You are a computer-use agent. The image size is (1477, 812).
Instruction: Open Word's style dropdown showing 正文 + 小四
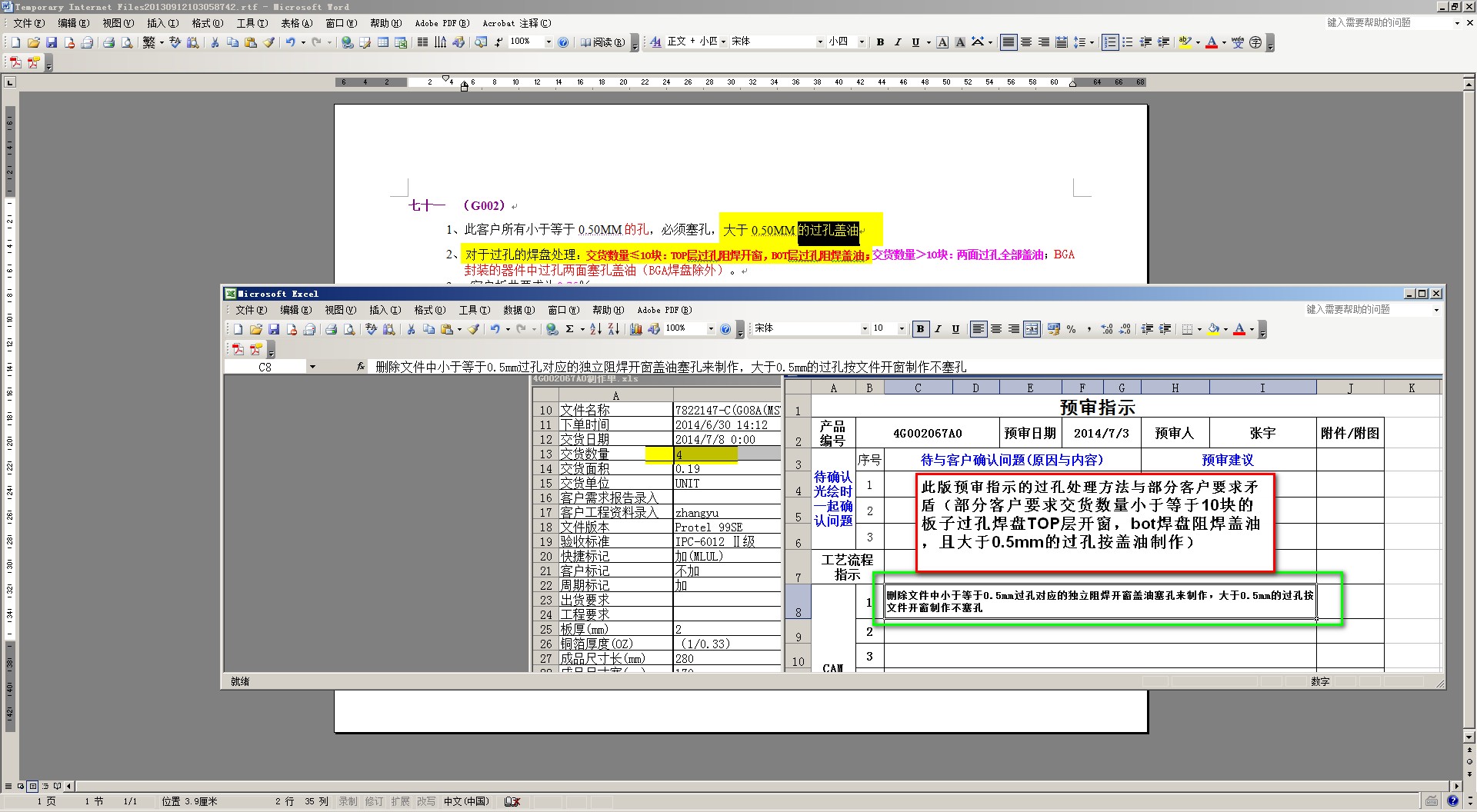pos(723,42)
